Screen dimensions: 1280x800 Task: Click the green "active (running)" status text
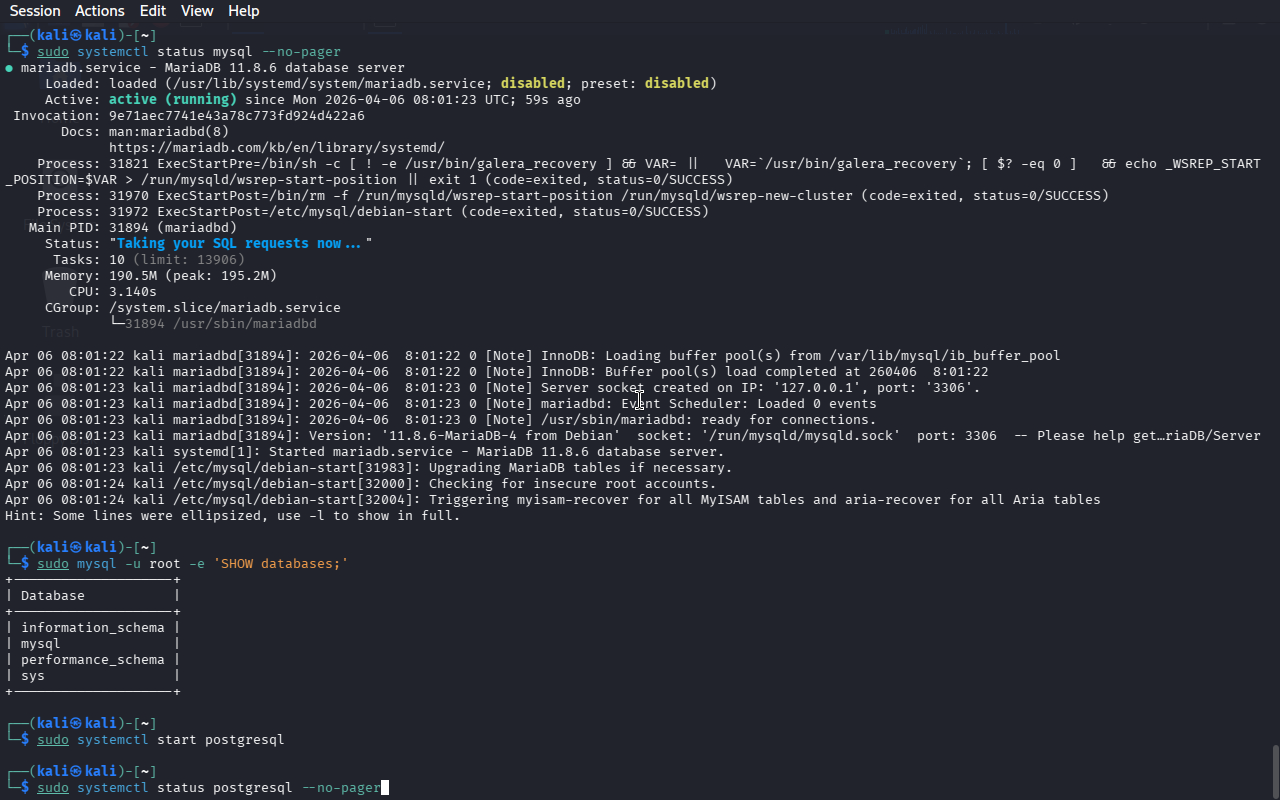tap(172, 100)
